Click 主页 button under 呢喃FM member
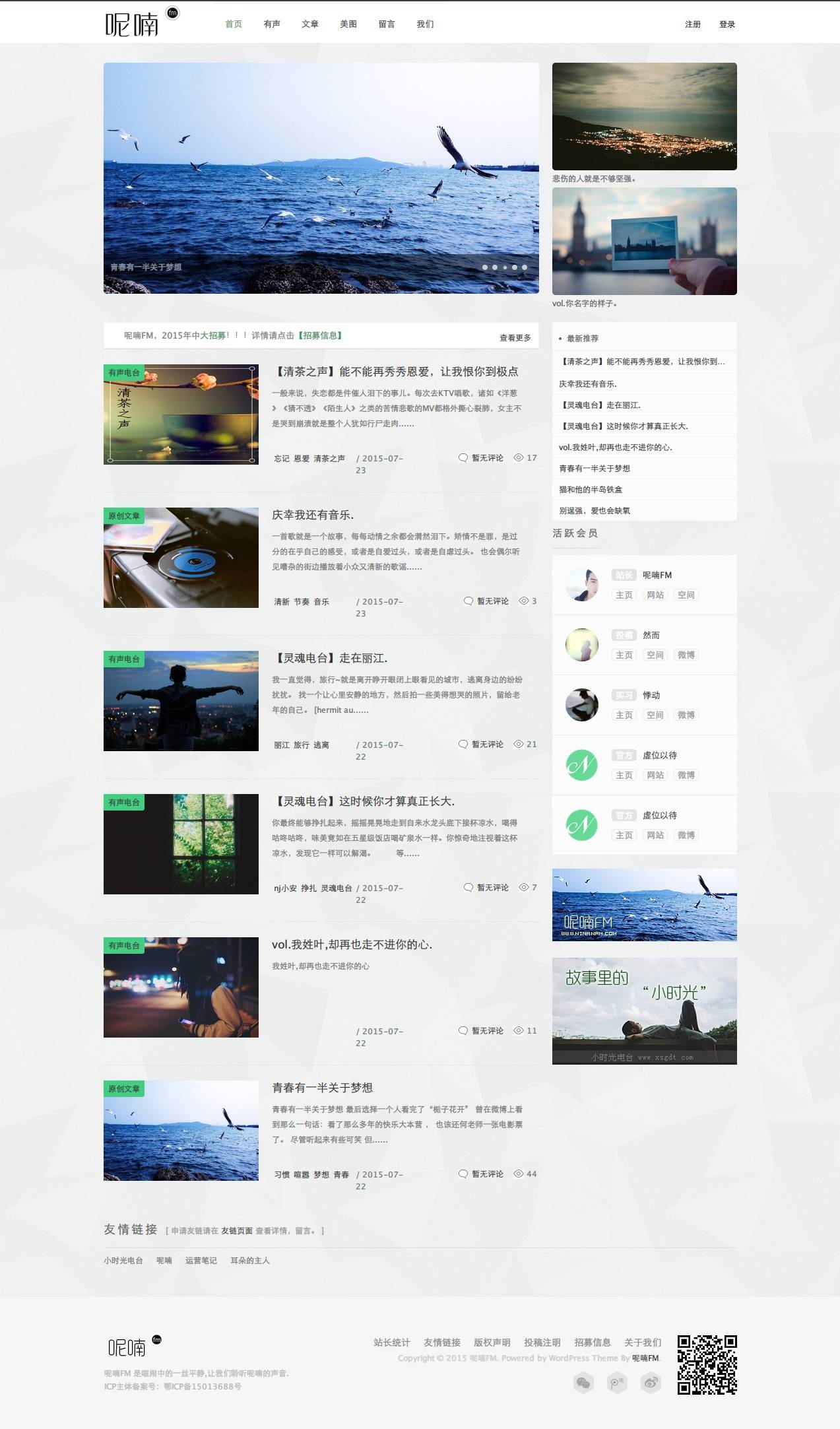The width and height of the screenshot is (840, 1429). [x=624, y=595]
